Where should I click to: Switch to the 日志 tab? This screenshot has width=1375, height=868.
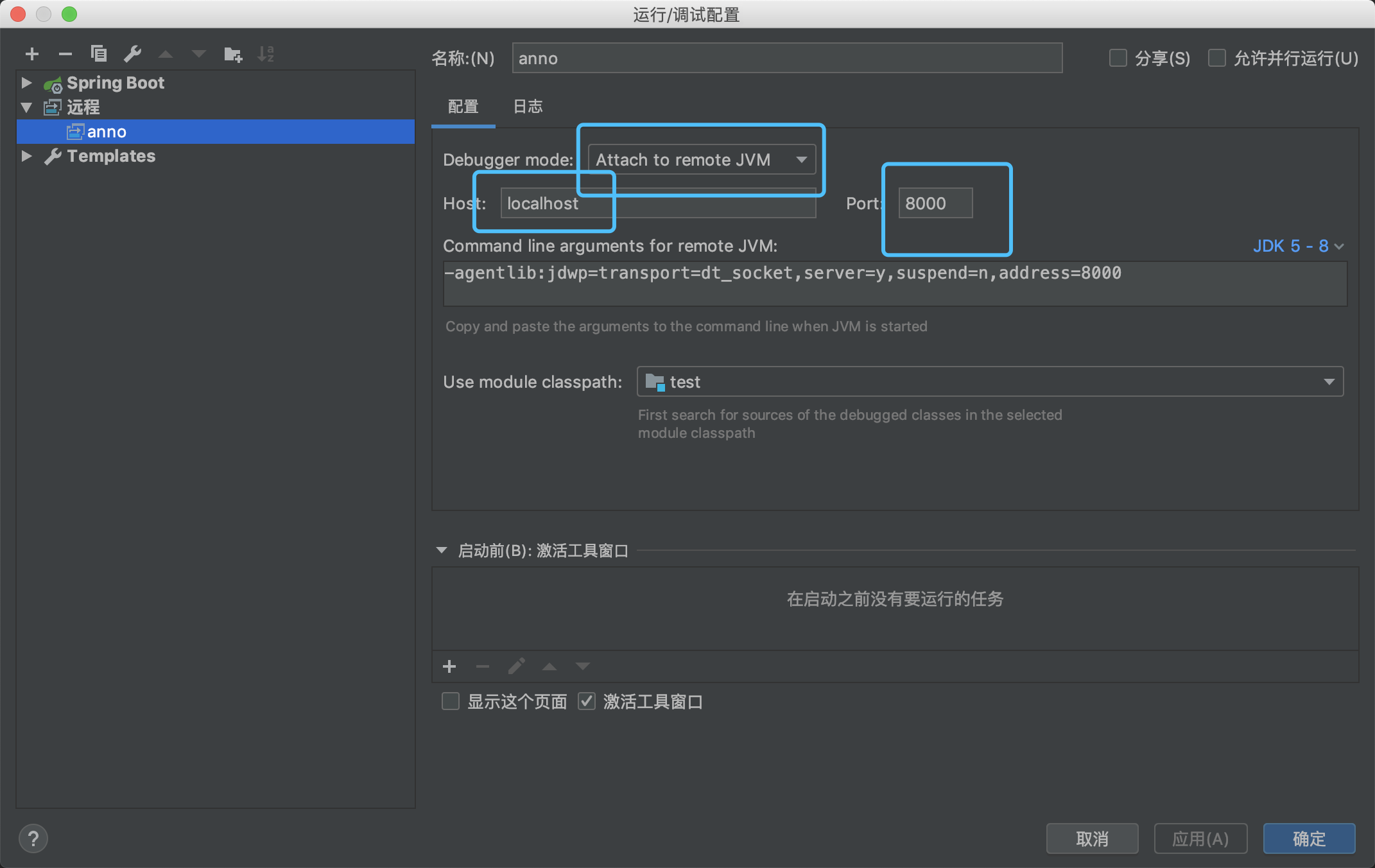[x=528, y=107]
